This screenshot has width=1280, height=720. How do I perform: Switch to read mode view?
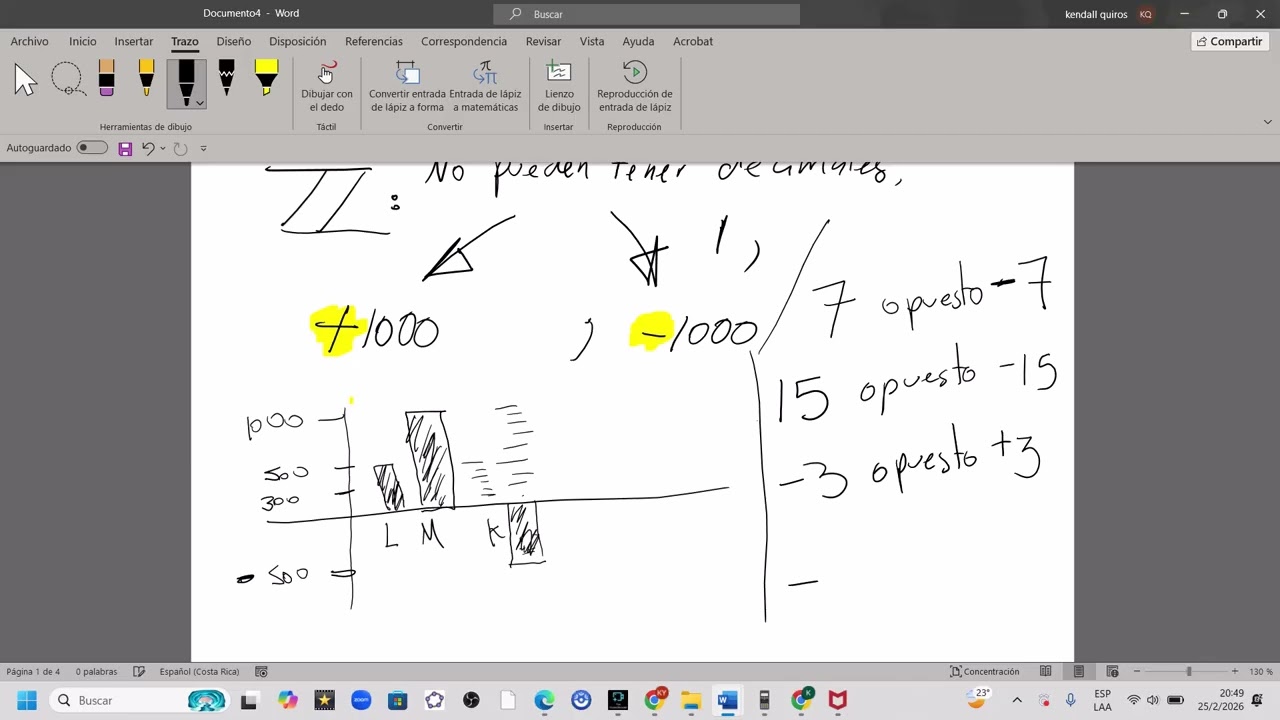pyautogui.click(x=1045, y=672)
